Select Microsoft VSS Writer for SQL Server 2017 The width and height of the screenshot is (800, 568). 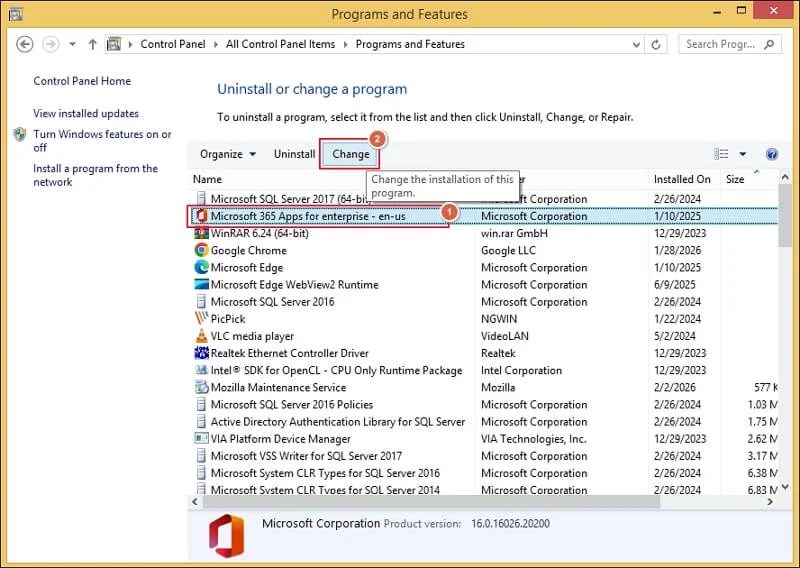[306, 456]
